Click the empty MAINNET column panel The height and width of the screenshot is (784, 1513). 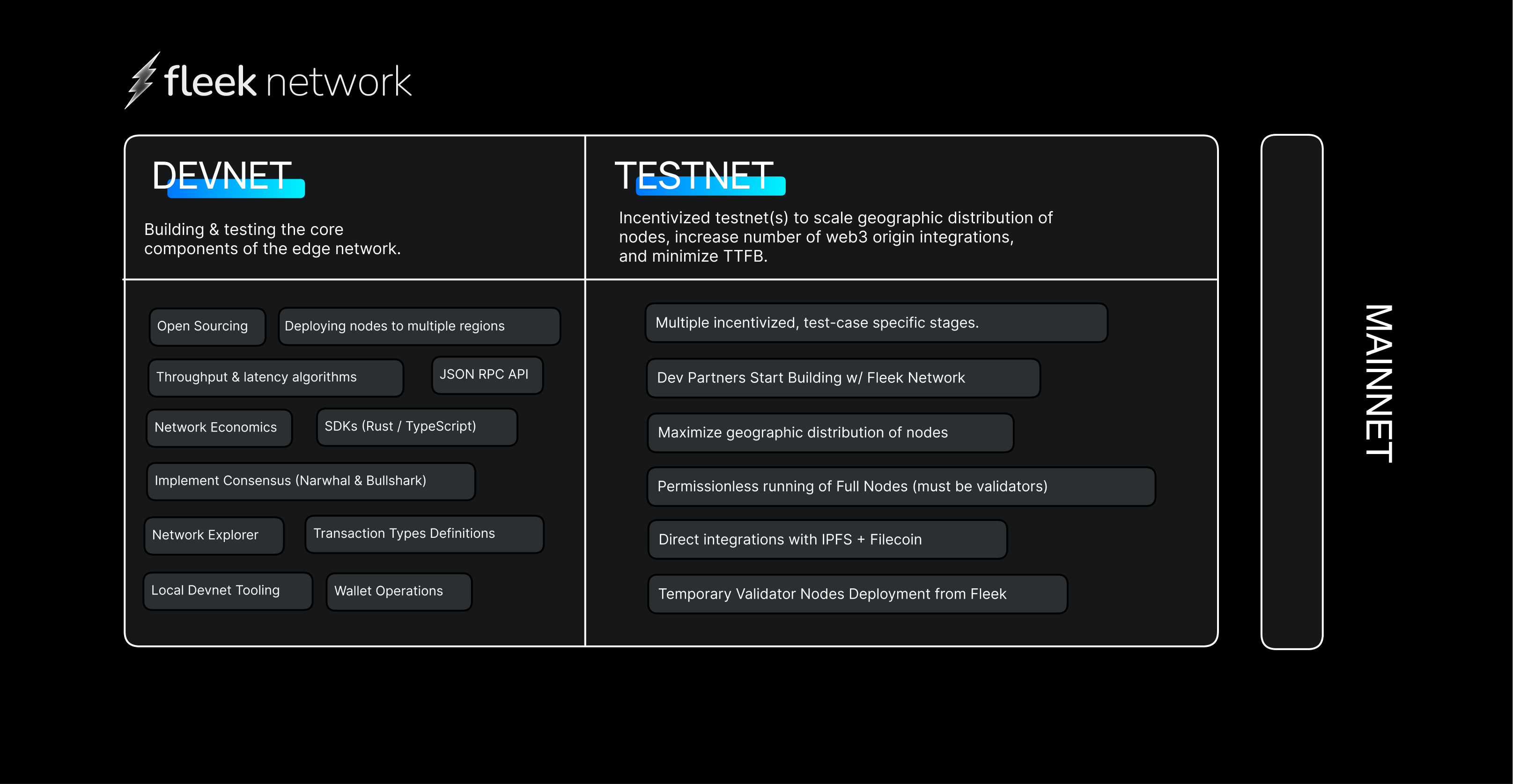[x=1292, y=392]
